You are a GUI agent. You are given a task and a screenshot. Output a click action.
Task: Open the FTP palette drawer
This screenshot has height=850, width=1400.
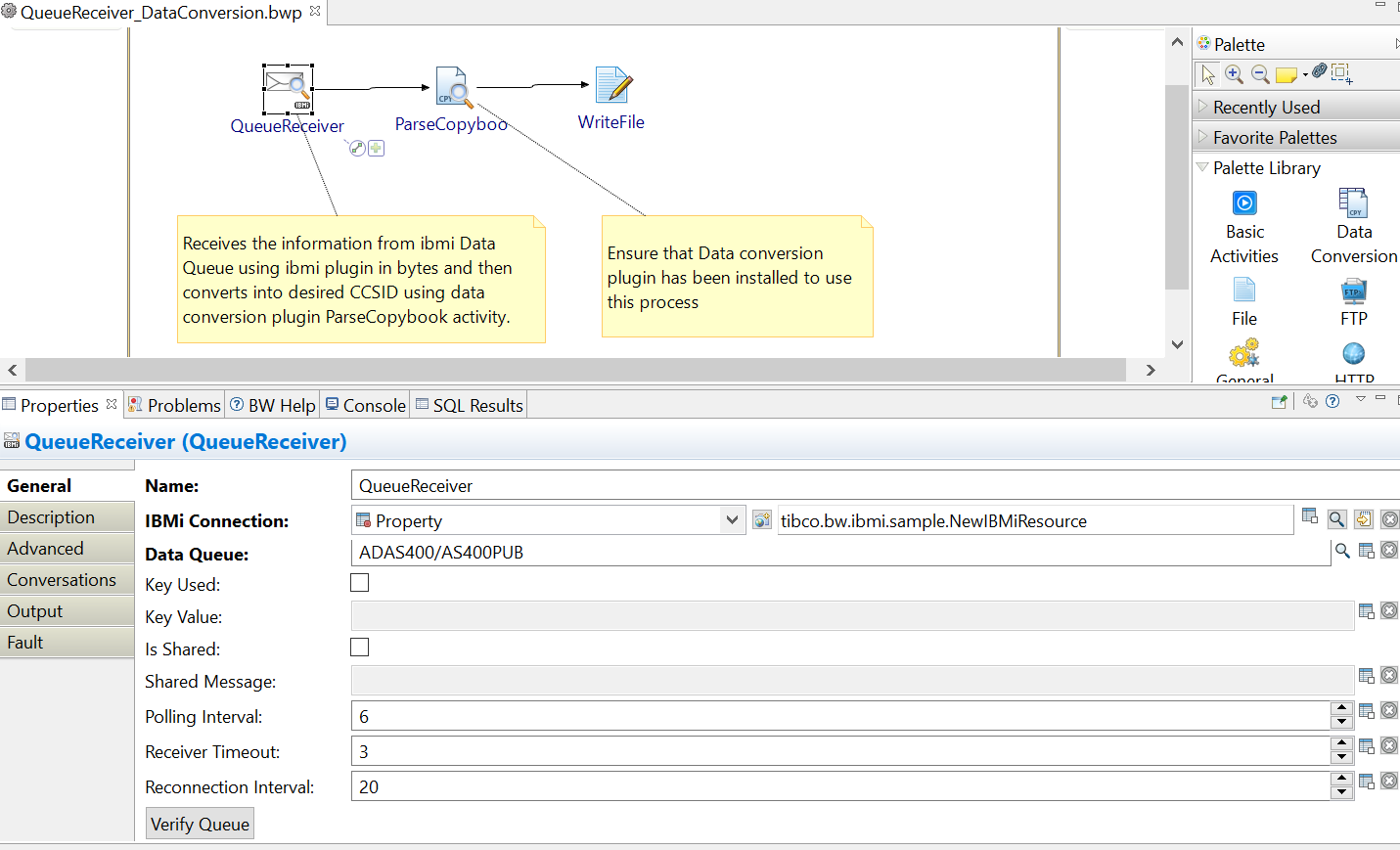[x=1354, y=302]
